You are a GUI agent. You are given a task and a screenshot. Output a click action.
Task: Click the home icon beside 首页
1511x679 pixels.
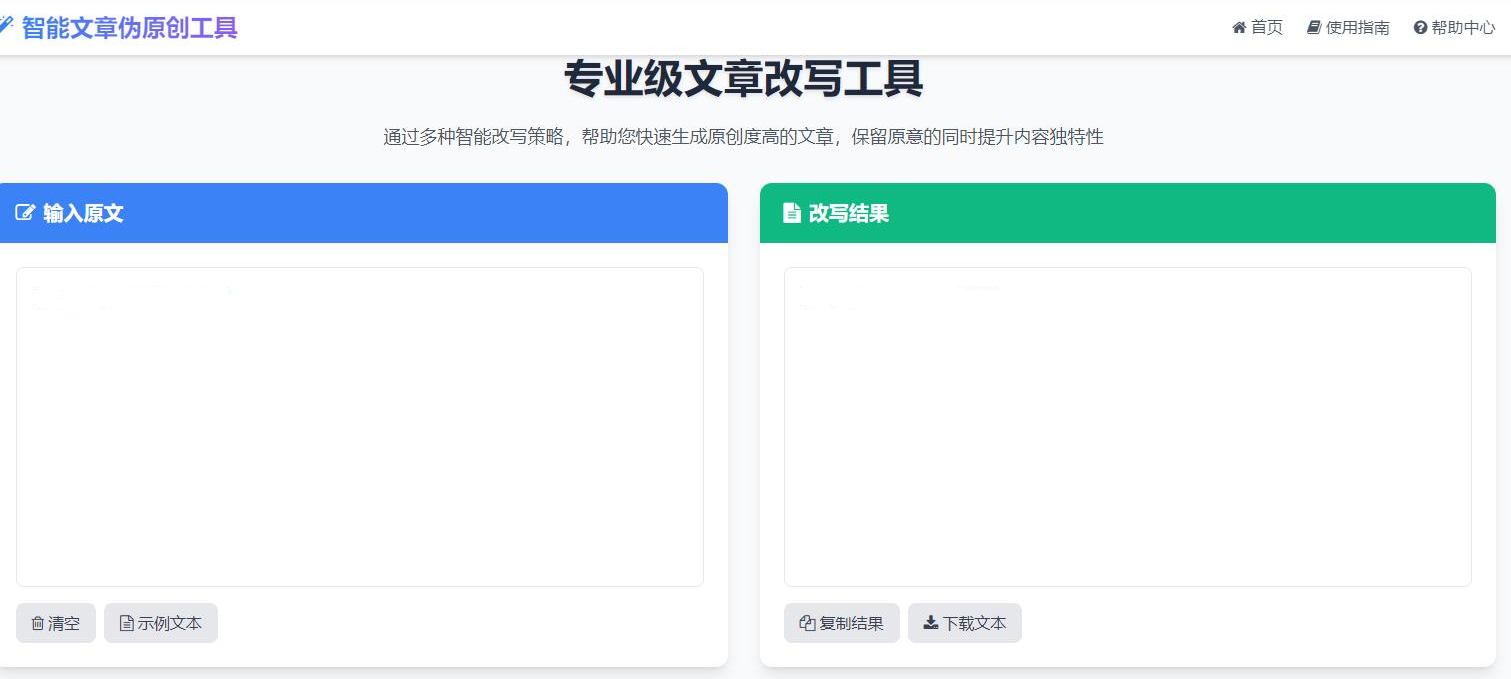[x=1239, y=28]
